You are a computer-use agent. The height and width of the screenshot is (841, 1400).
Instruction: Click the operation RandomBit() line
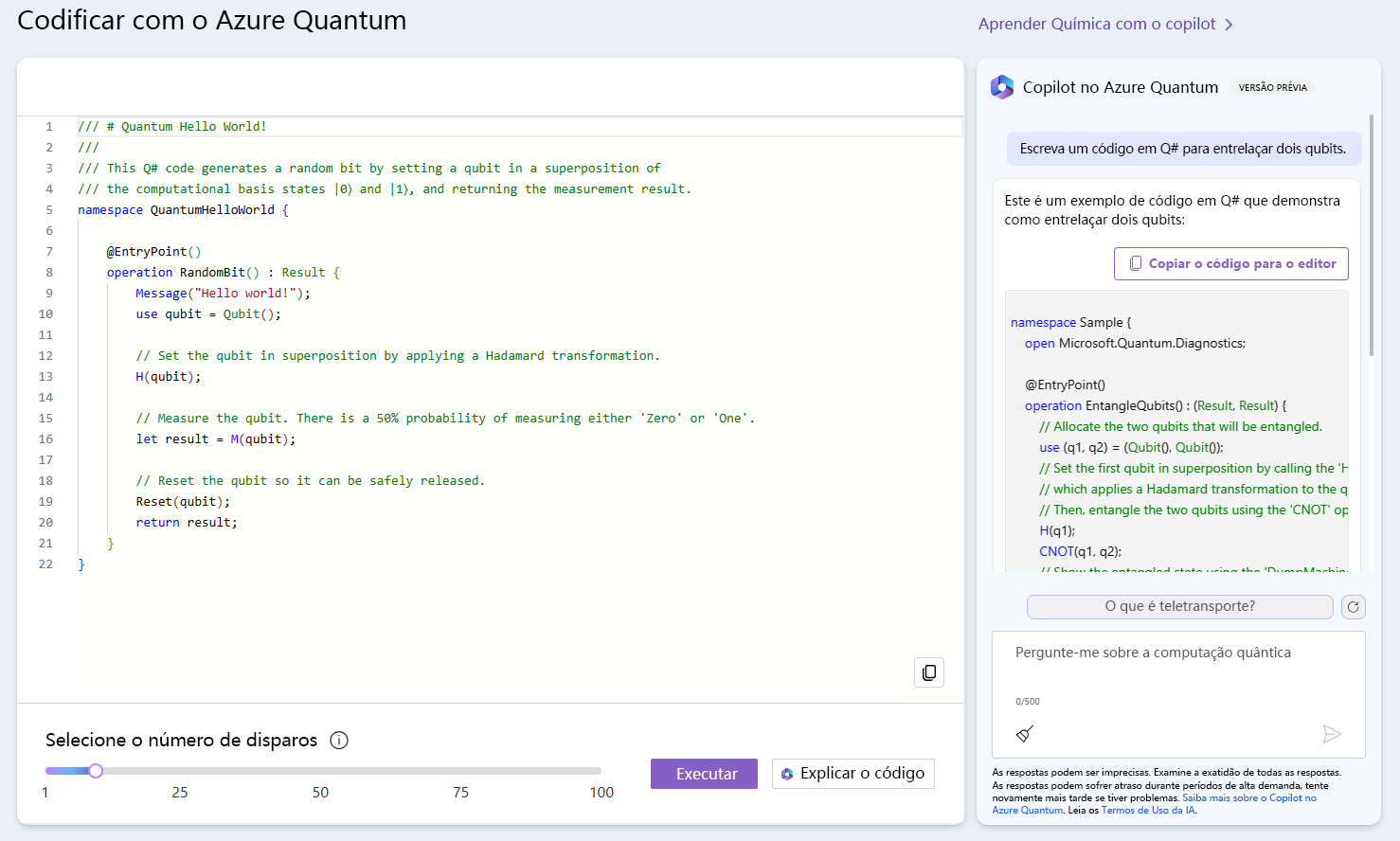(223, 273)
